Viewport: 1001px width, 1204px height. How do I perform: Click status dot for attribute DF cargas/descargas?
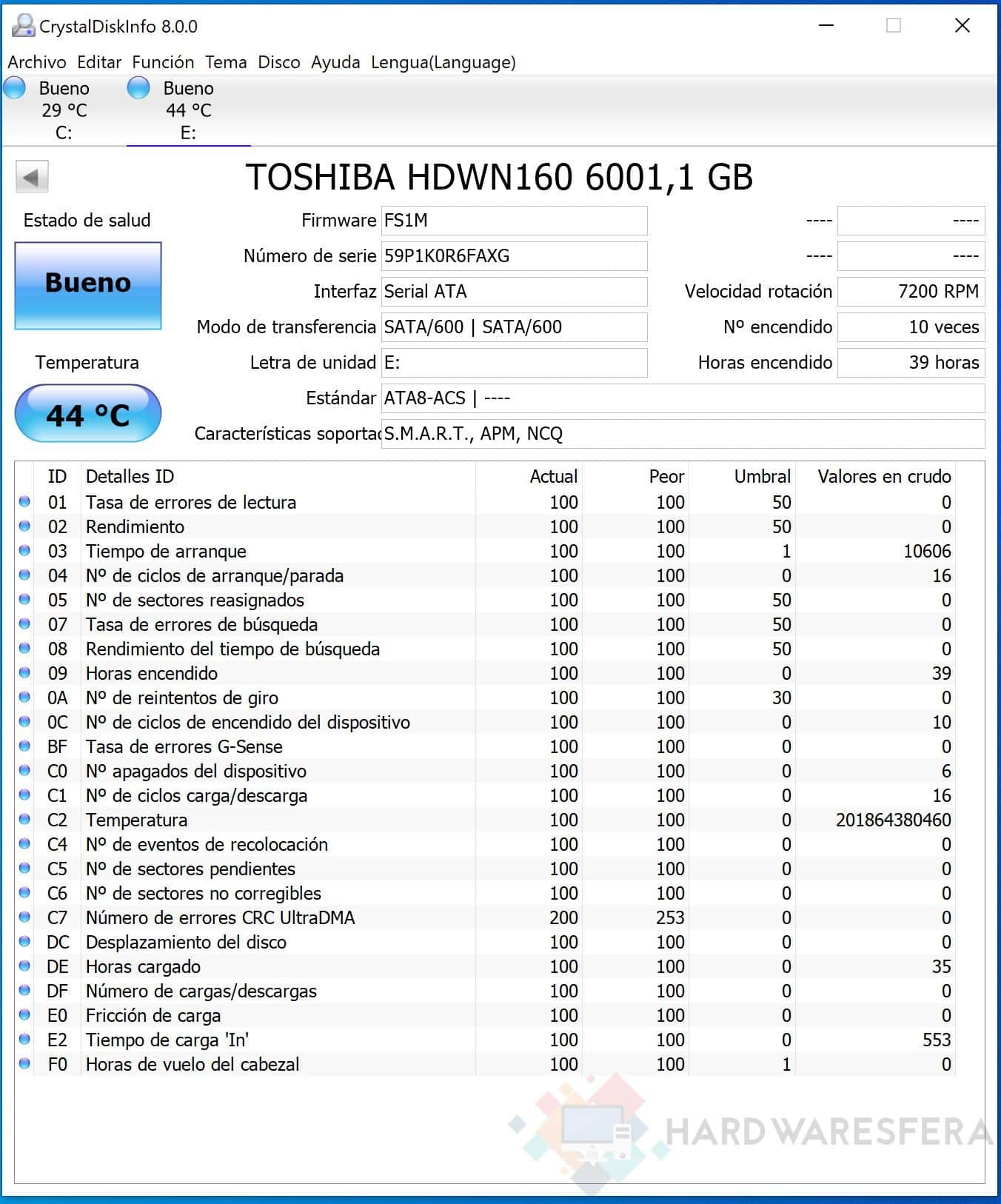pyautogui.click(x=24, y=991)
